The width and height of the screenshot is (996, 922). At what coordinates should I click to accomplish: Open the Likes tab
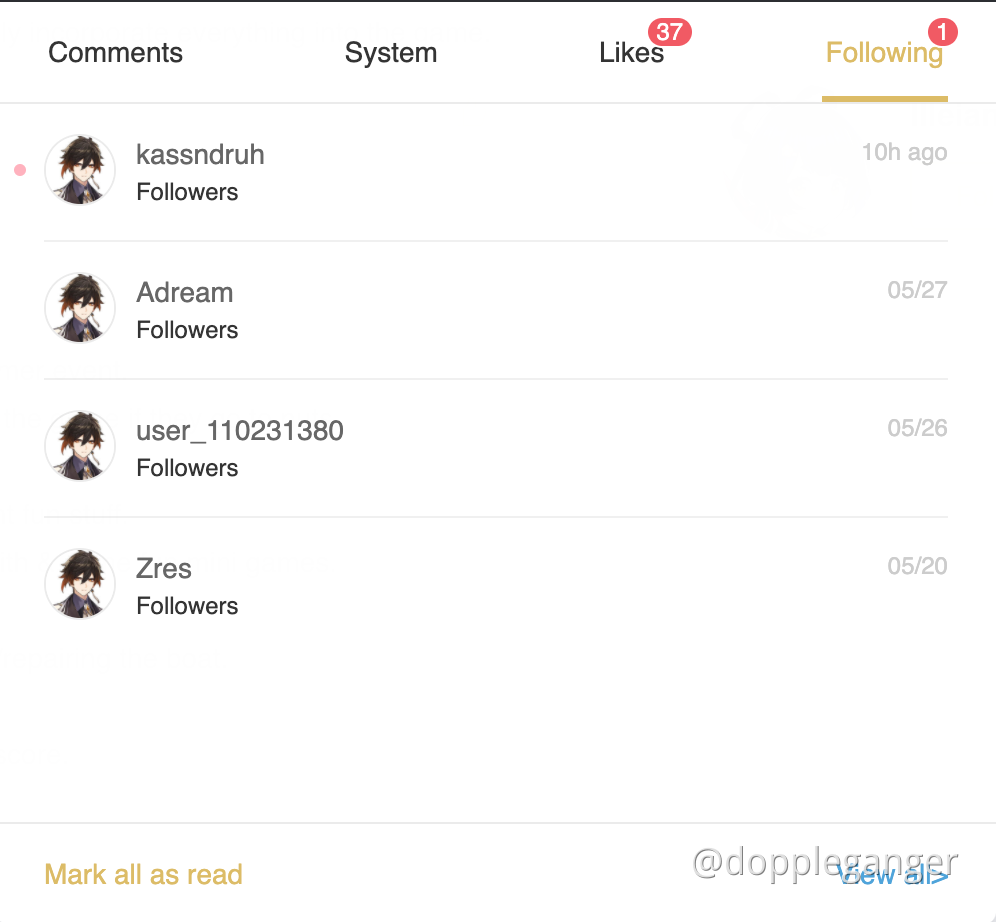pos(631,53)
